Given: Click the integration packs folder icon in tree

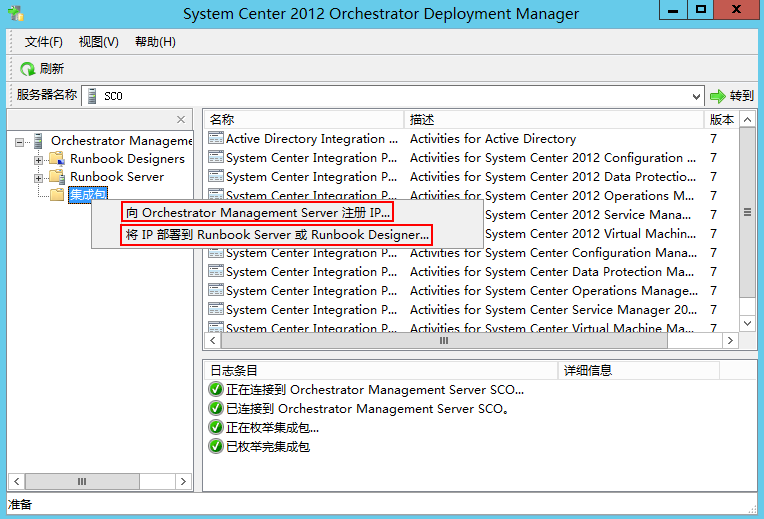Looking at the screenshot, I should 57,195.
